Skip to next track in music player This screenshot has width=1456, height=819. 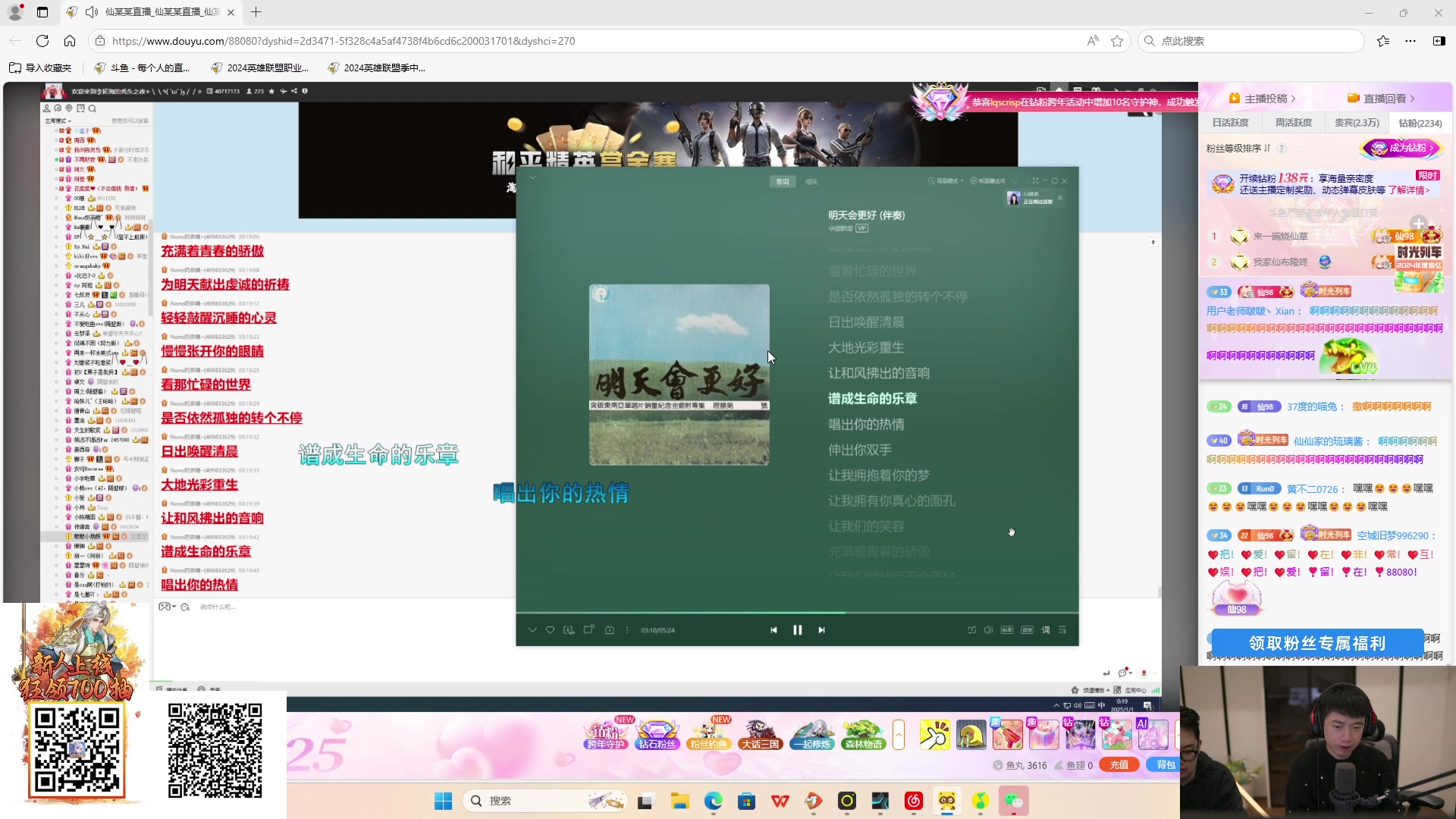coord(821,630)
